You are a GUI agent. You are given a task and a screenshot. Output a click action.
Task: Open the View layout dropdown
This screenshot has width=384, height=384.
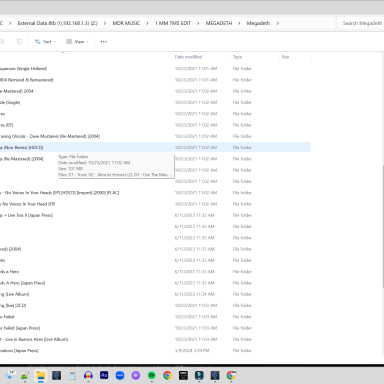click(x=77, y=42)
